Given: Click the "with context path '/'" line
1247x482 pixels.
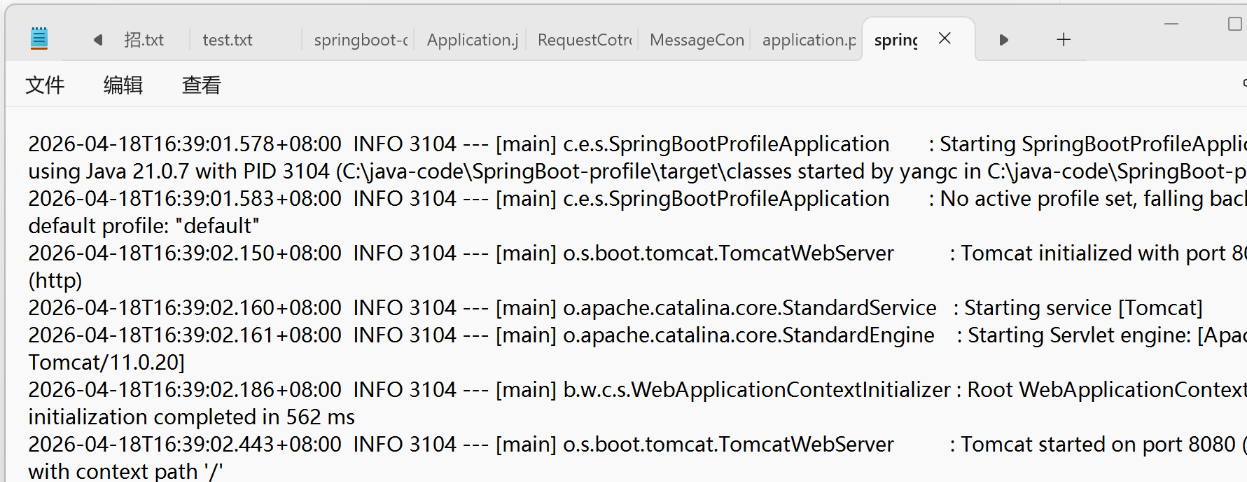Looking at the screenshot, I should tap(125, 471).
